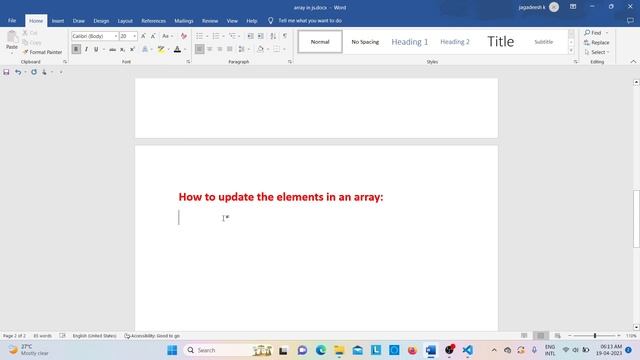
Task: Open the Paragraph dialog launcher
Action: coord(290,62)
